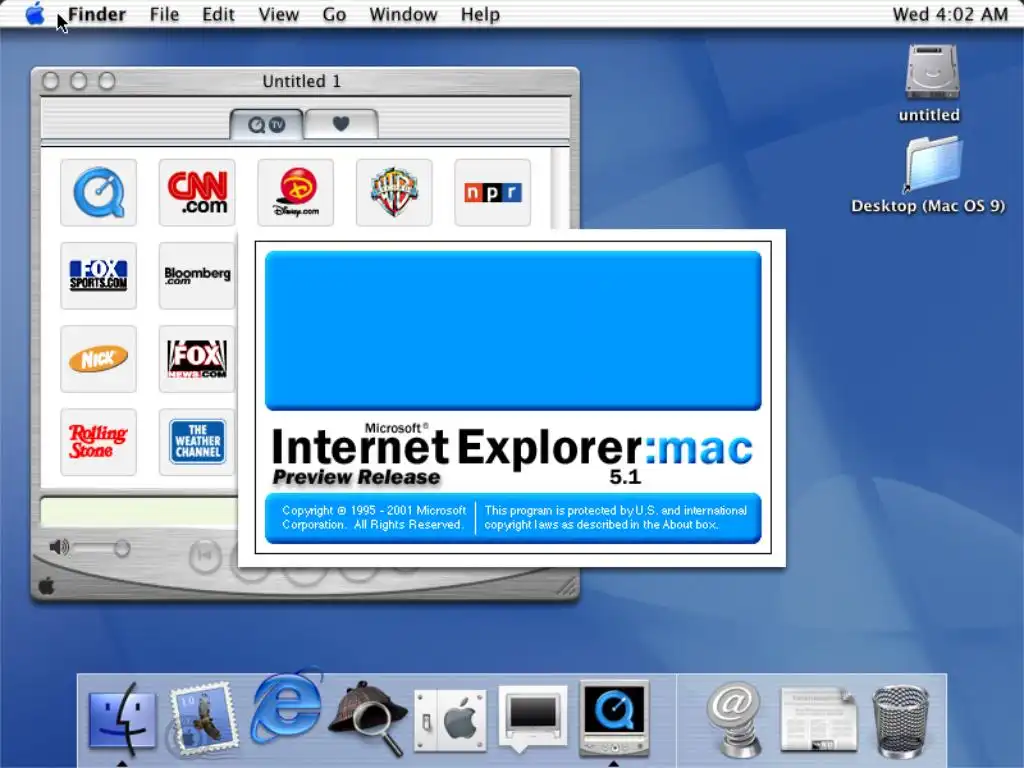Click the Displays monitor icon in Dock

pyautogui.click(x=532, y=717)
